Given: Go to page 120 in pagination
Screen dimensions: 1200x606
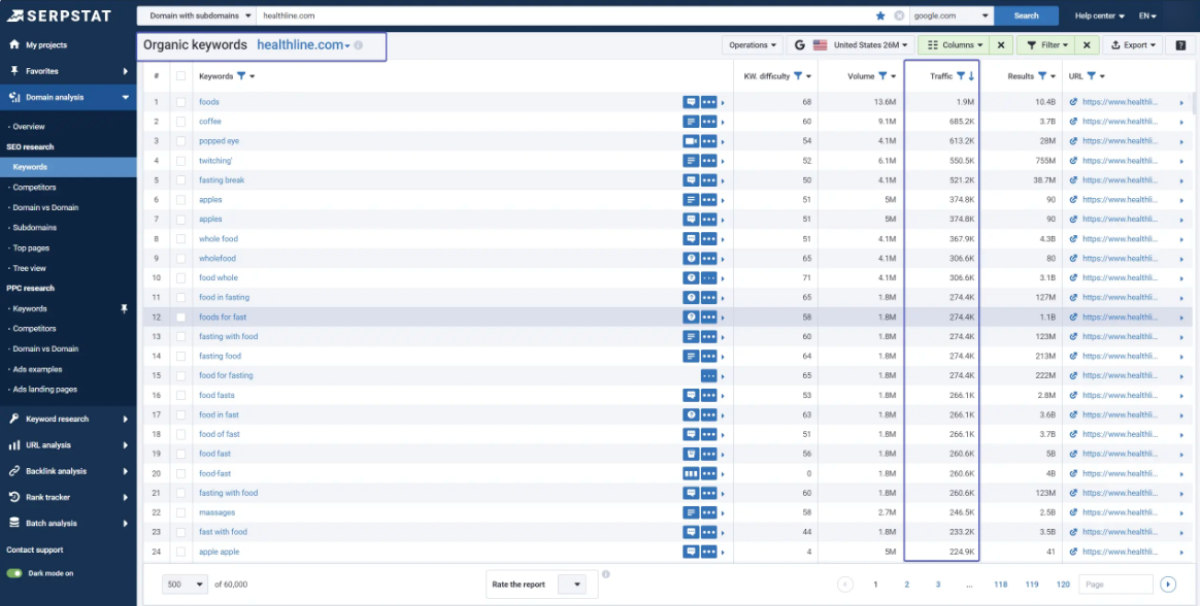Looking at the screenshot, I should 1063,584.
